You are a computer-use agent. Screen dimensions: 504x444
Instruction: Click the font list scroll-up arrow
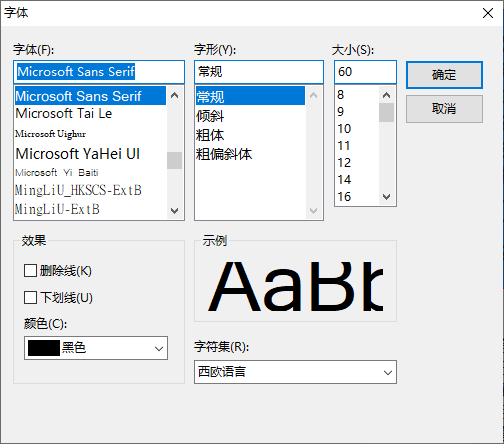(x=174, y=95)
